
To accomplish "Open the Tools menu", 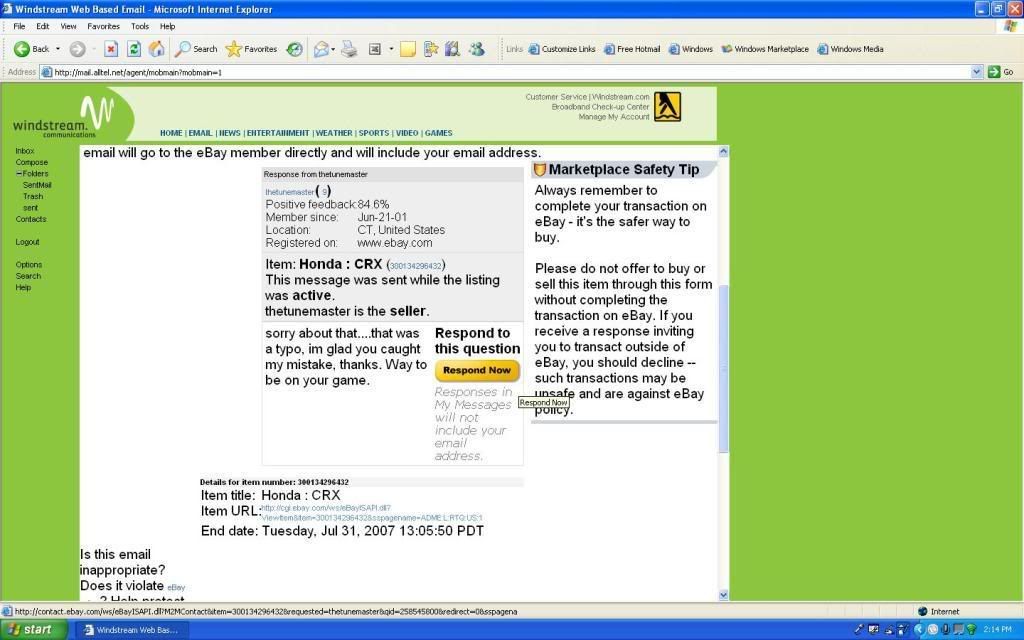I will click(140, 26).
